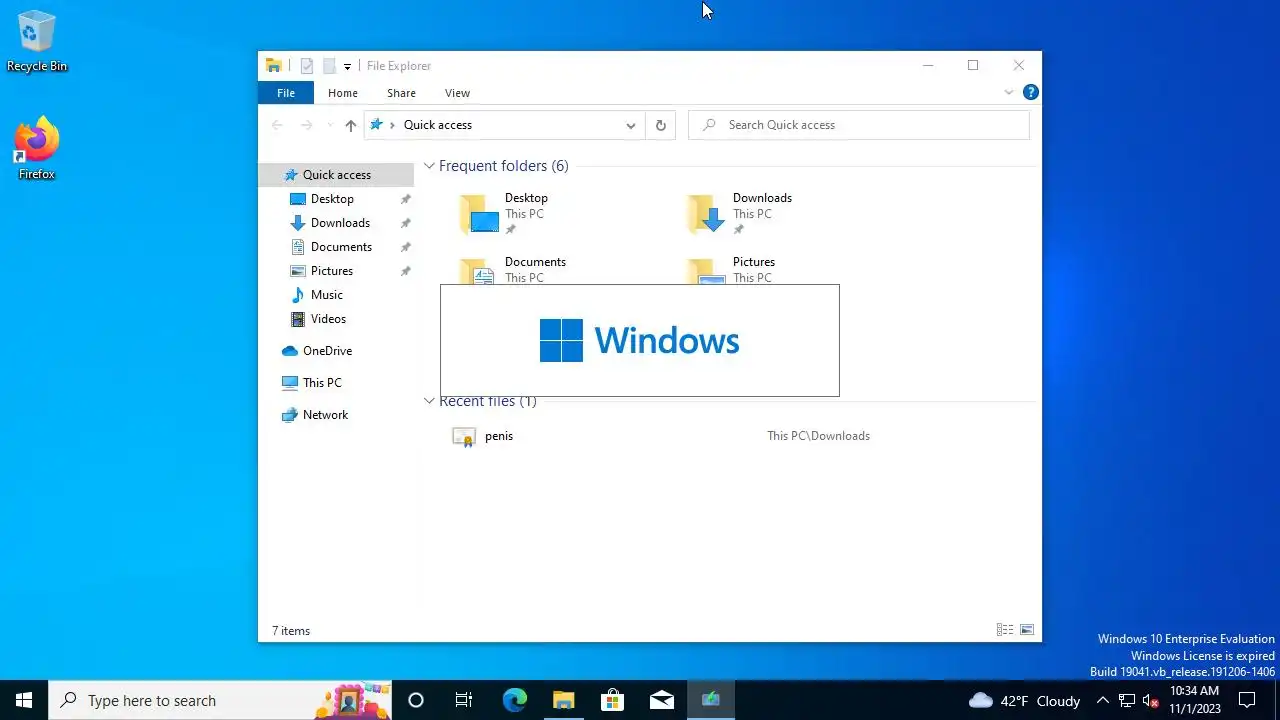
Task: Select Desktop in the navigation pane
Action: click(x=332, y=199)
